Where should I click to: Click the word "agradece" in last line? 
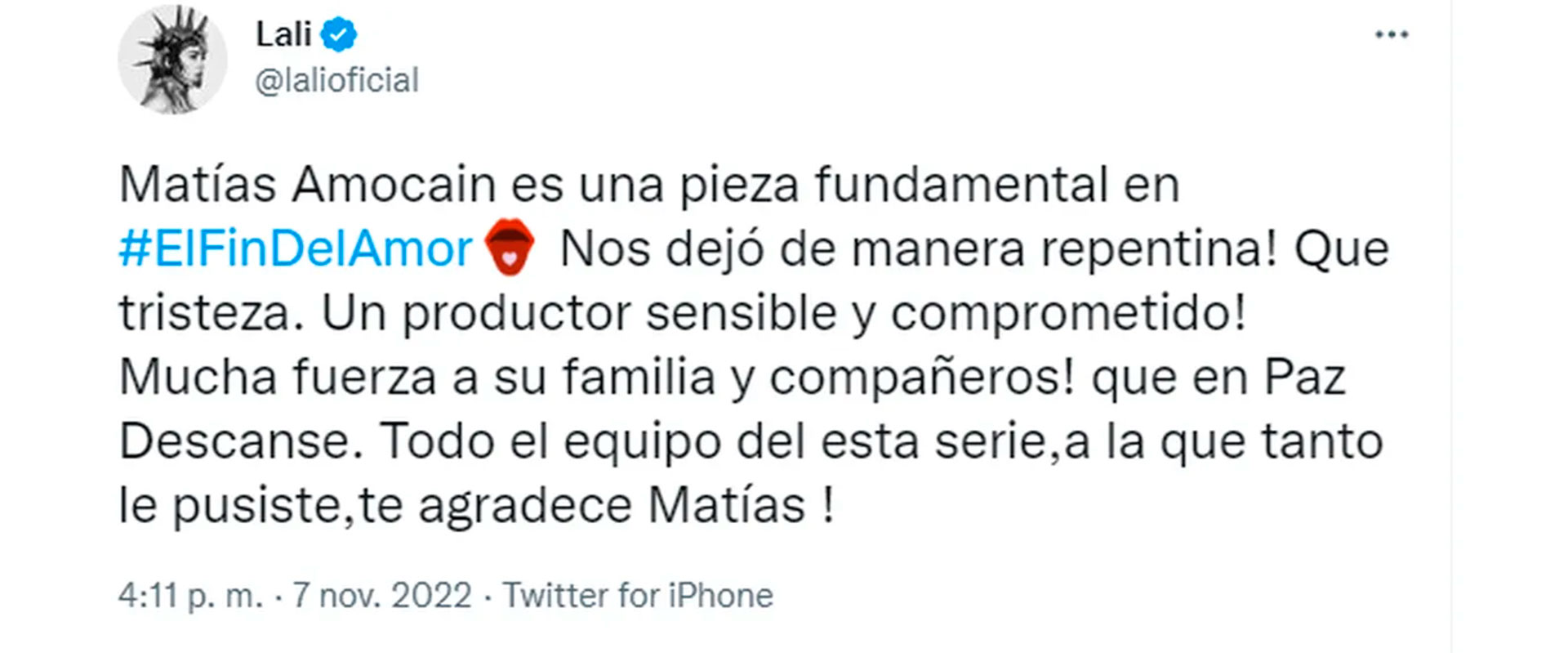pos(524,506)
